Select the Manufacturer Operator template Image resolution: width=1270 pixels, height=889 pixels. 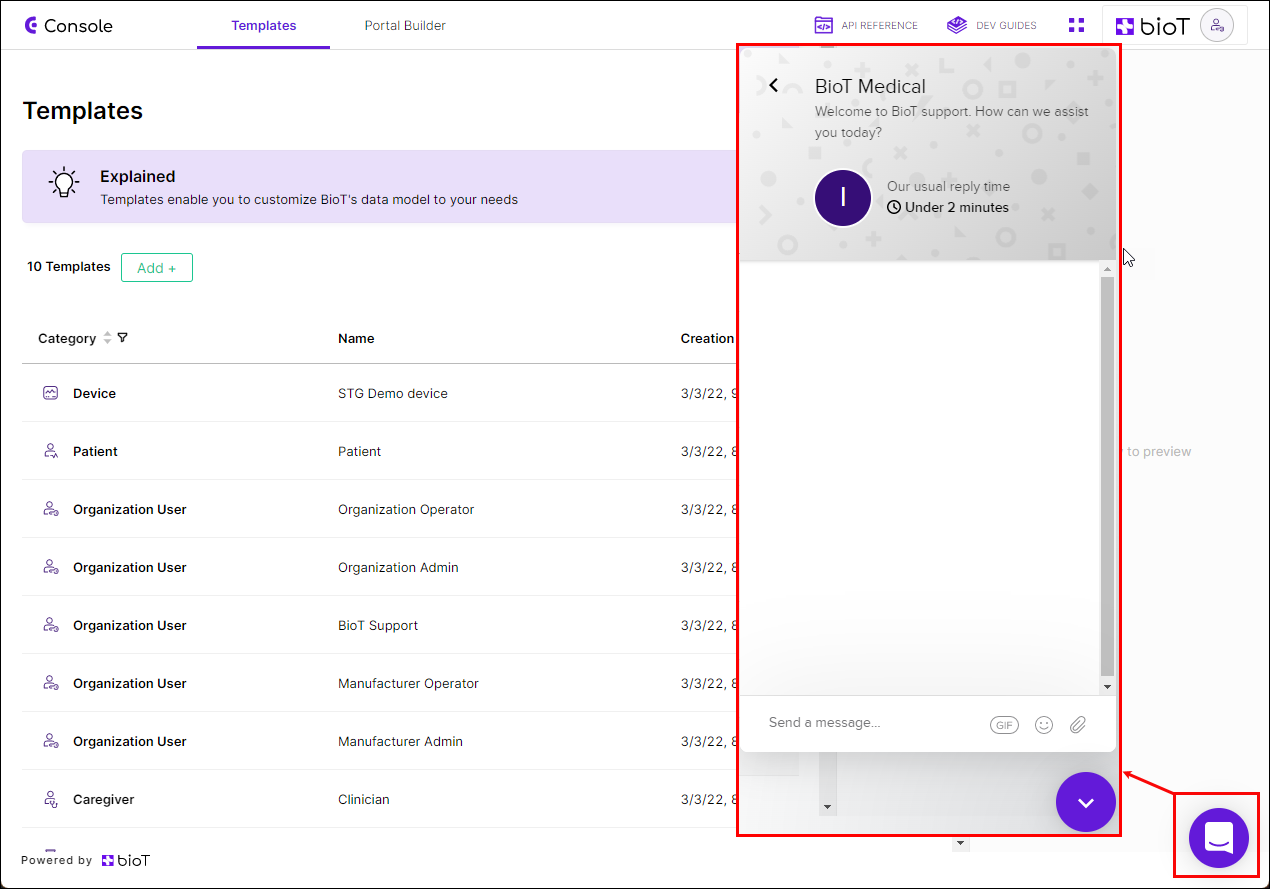coord(408,683)
